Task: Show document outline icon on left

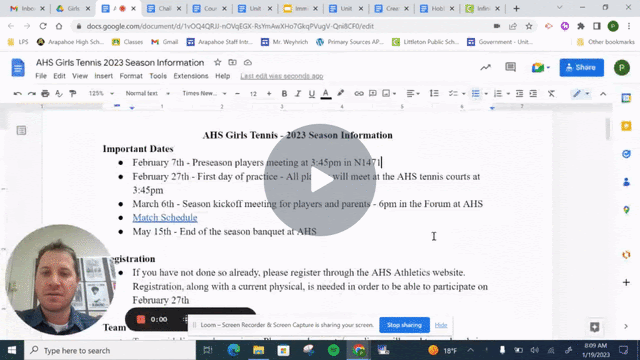Action: click(x=21, y=131)
